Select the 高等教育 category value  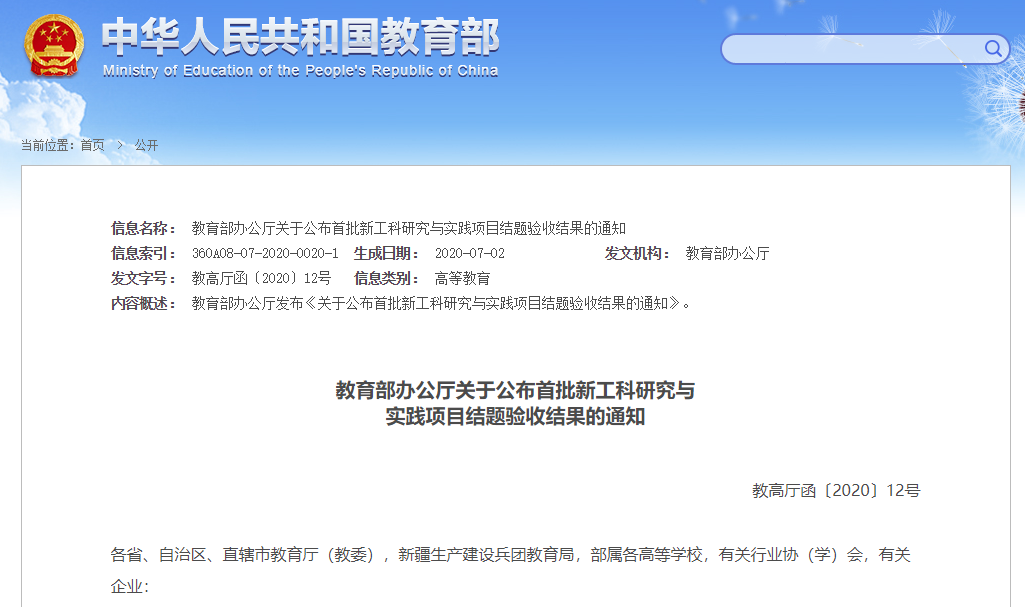point(462,278)
